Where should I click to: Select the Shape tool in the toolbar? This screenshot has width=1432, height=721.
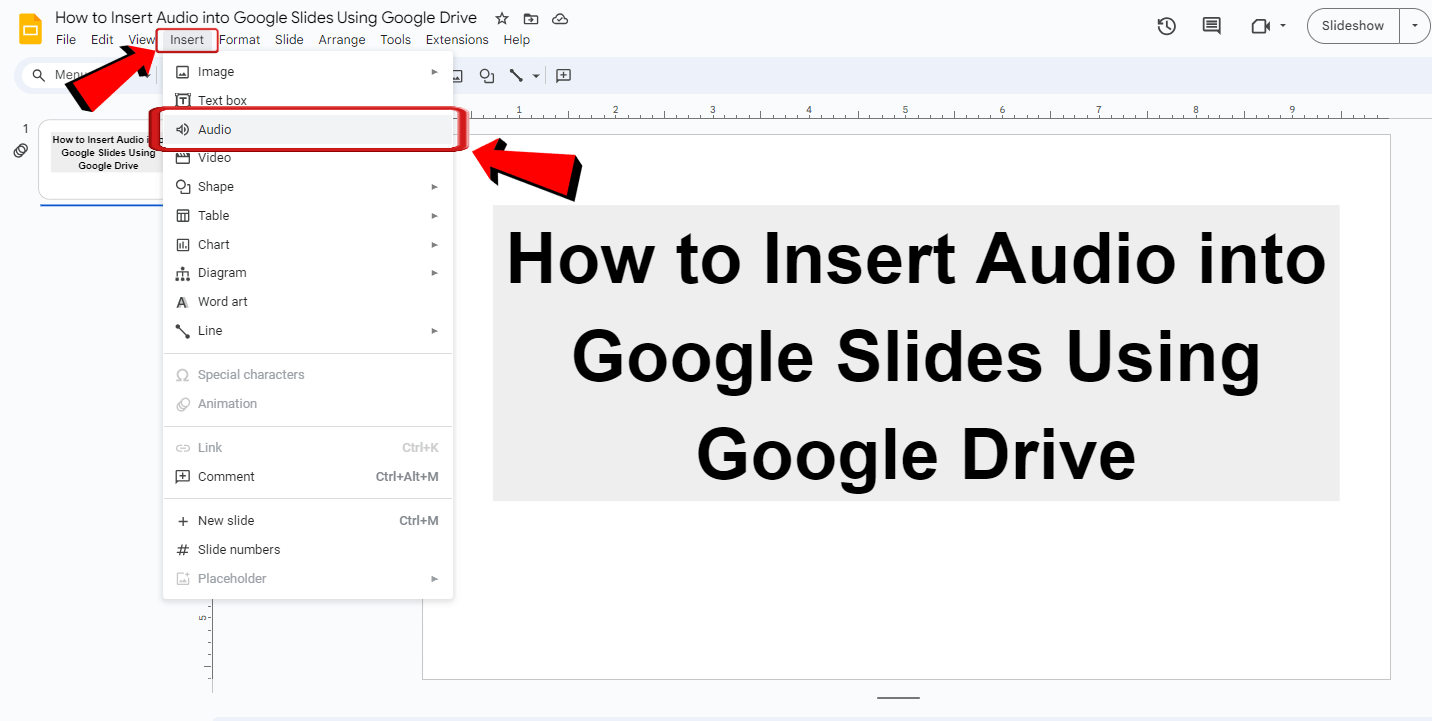(x=487, y=75)
